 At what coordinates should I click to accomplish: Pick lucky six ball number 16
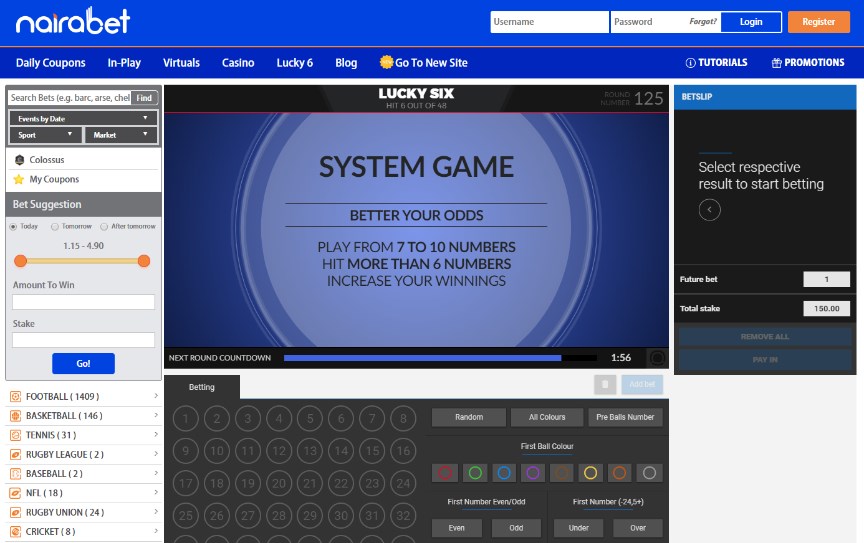click(403, 451)
